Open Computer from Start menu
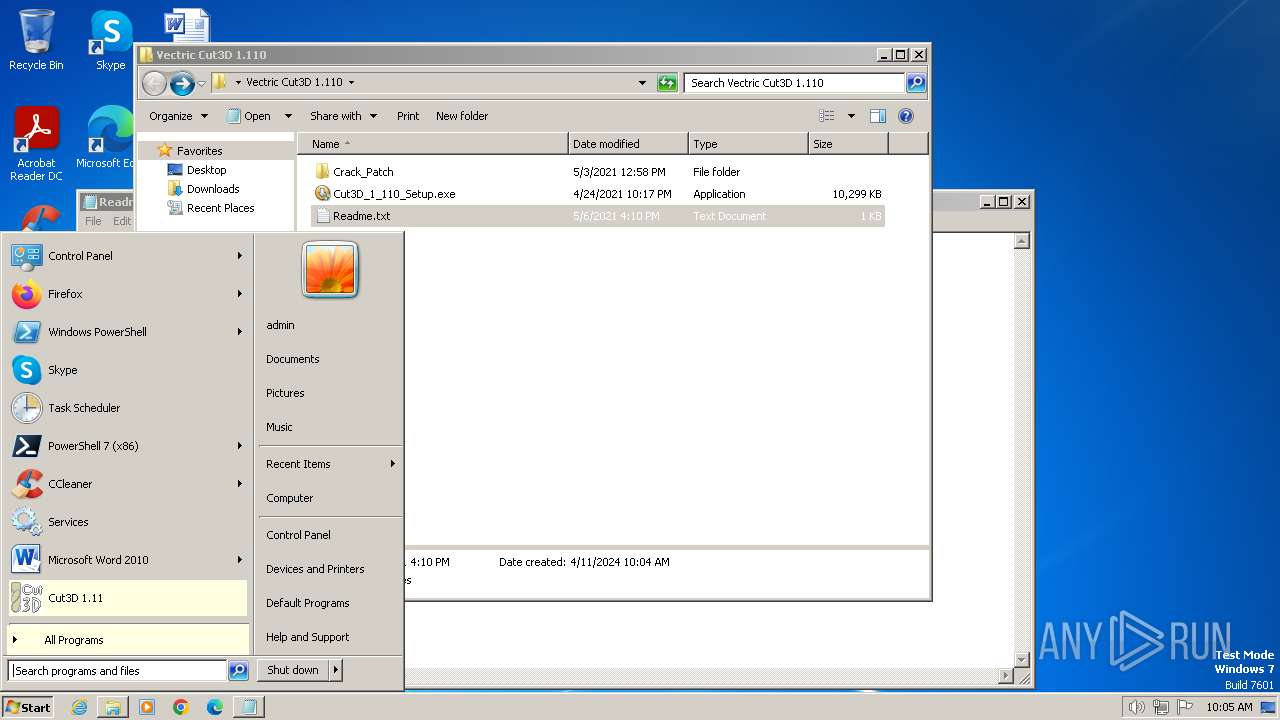Viewport: 1280px width, 720px height. click(x=290, y=498)
